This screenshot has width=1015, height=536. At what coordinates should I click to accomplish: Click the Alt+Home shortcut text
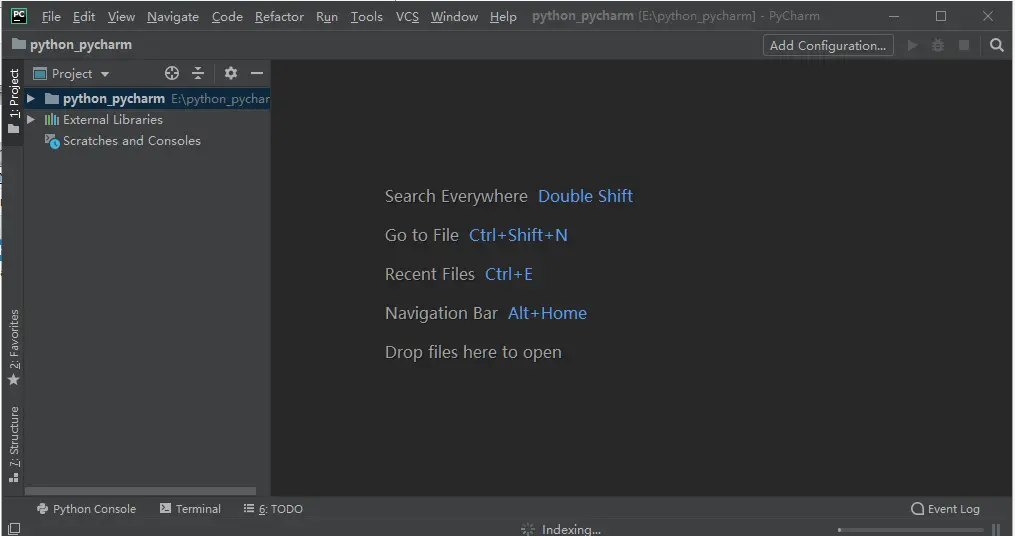click(x=547, y=313)
